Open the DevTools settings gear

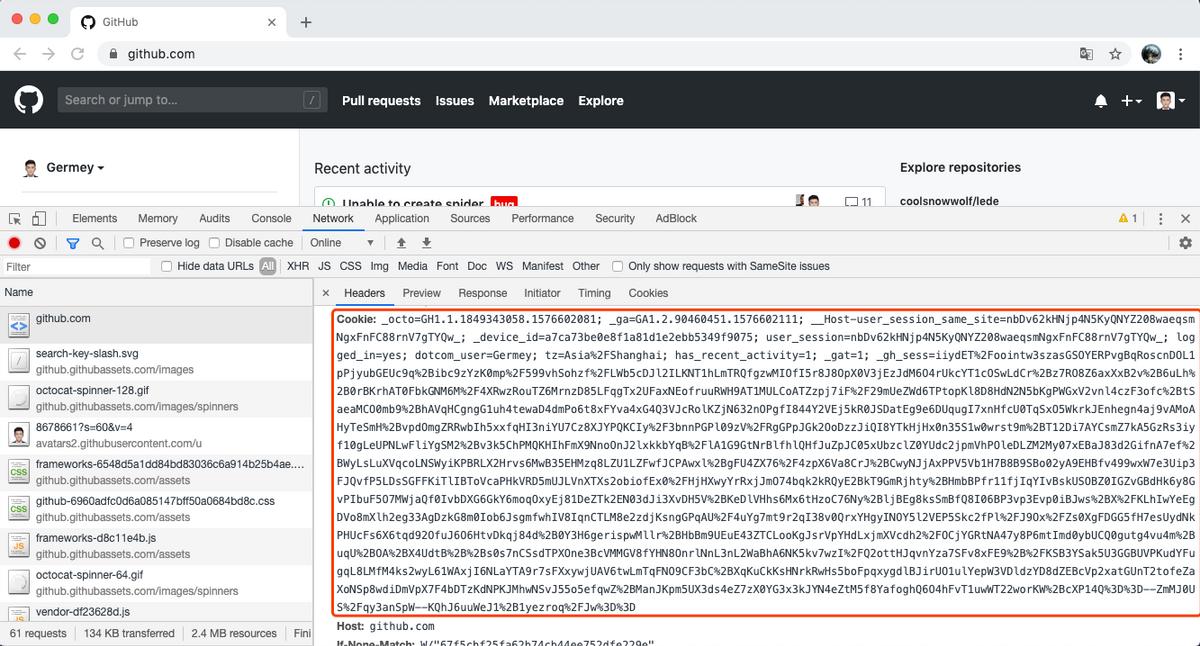click(x=1185, y=243)
